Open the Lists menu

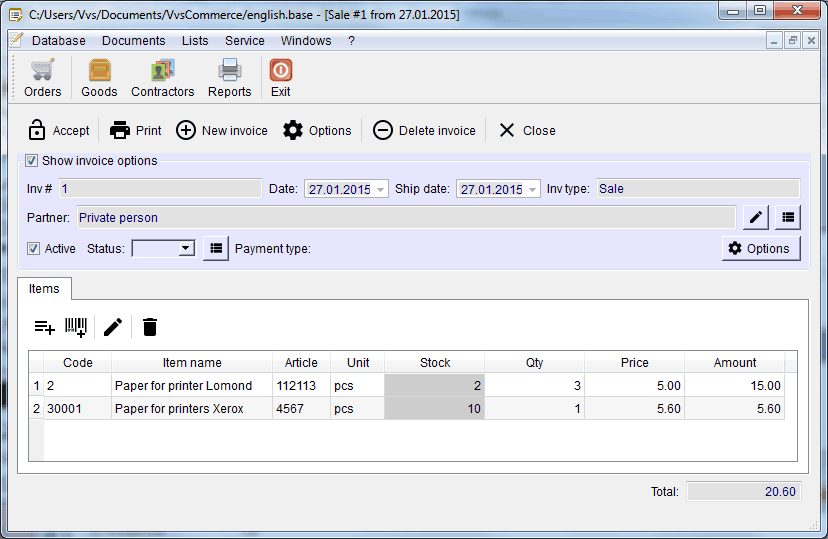(x=195, y=41)
